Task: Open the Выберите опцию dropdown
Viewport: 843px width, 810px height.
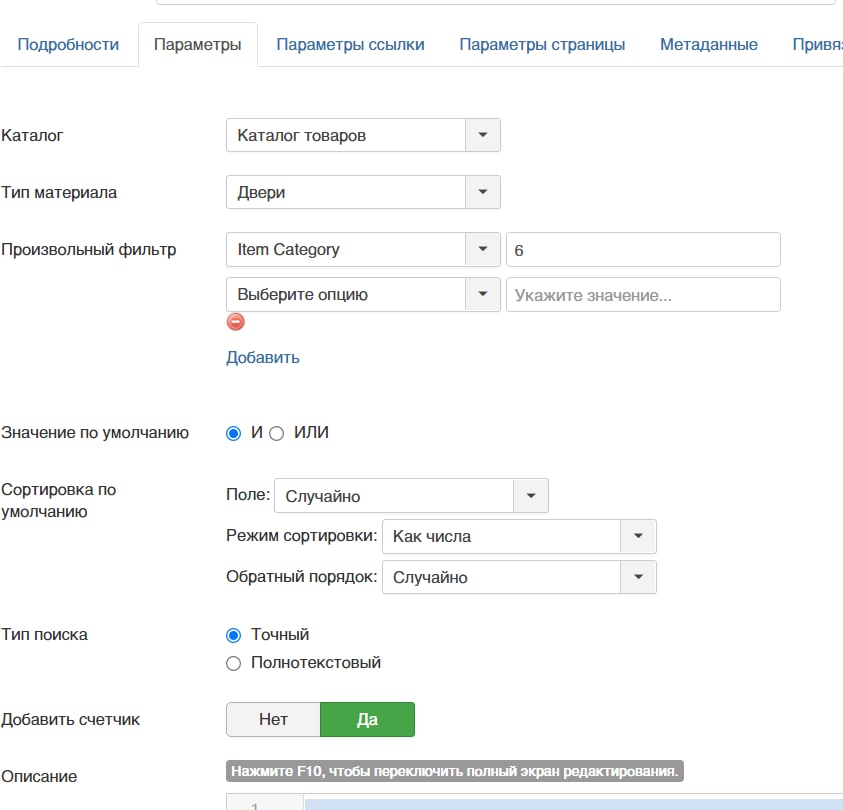Action: pos(363,295)
